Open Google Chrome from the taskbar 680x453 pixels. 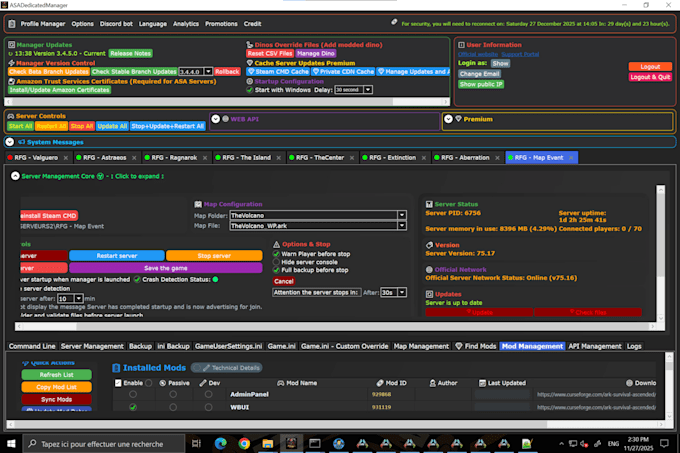coord(244,443)
